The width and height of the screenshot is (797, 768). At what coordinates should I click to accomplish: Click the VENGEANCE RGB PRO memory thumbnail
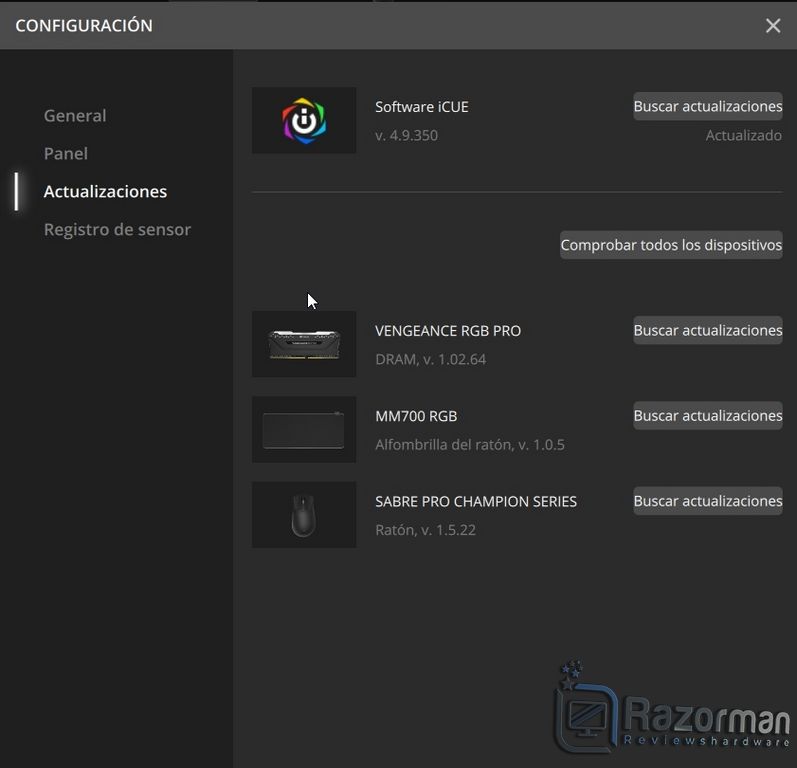(x=304, y=344)
